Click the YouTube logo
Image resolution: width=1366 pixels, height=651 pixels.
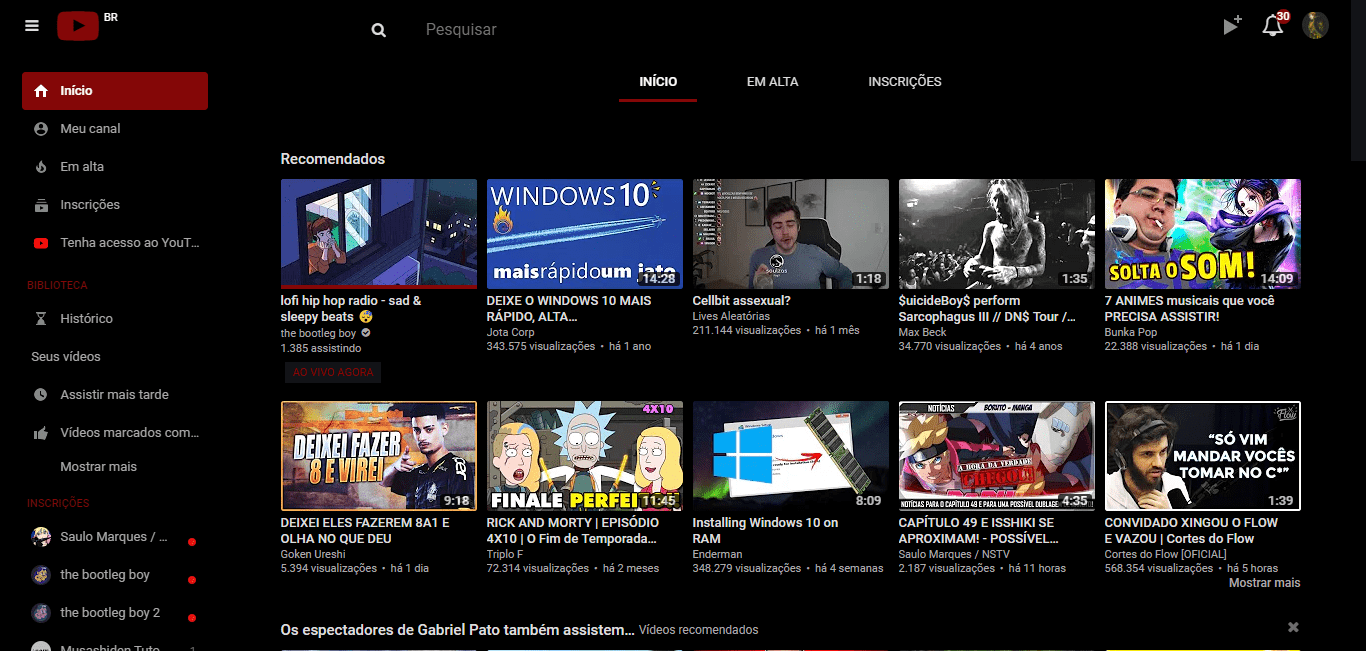(78, 26)
